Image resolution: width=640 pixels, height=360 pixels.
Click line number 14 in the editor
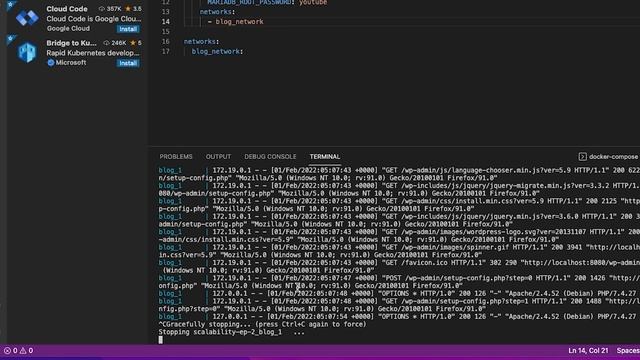[x=165, y=22]
